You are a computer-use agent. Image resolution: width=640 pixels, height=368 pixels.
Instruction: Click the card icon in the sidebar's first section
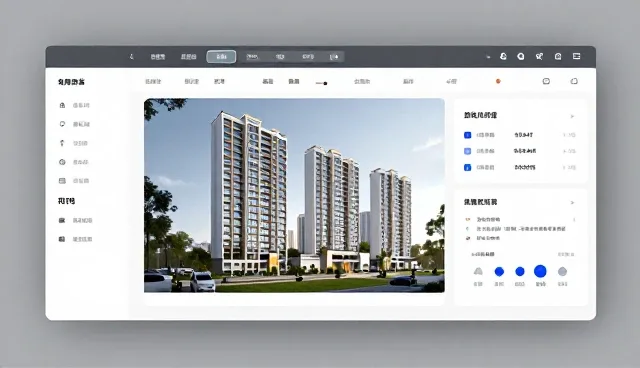click(62, 181)
